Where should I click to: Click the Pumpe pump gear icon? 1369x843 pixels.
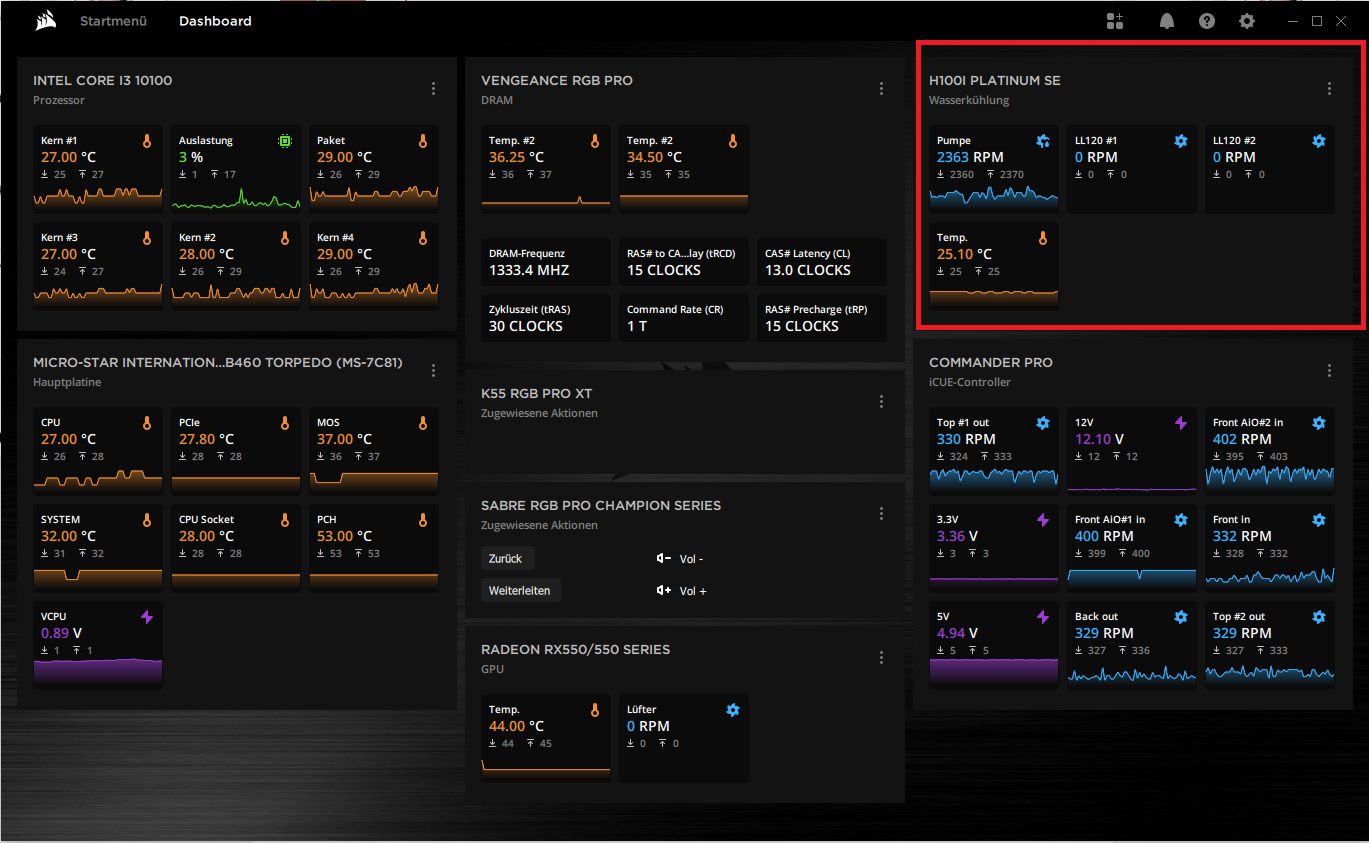click(1043, 141)
